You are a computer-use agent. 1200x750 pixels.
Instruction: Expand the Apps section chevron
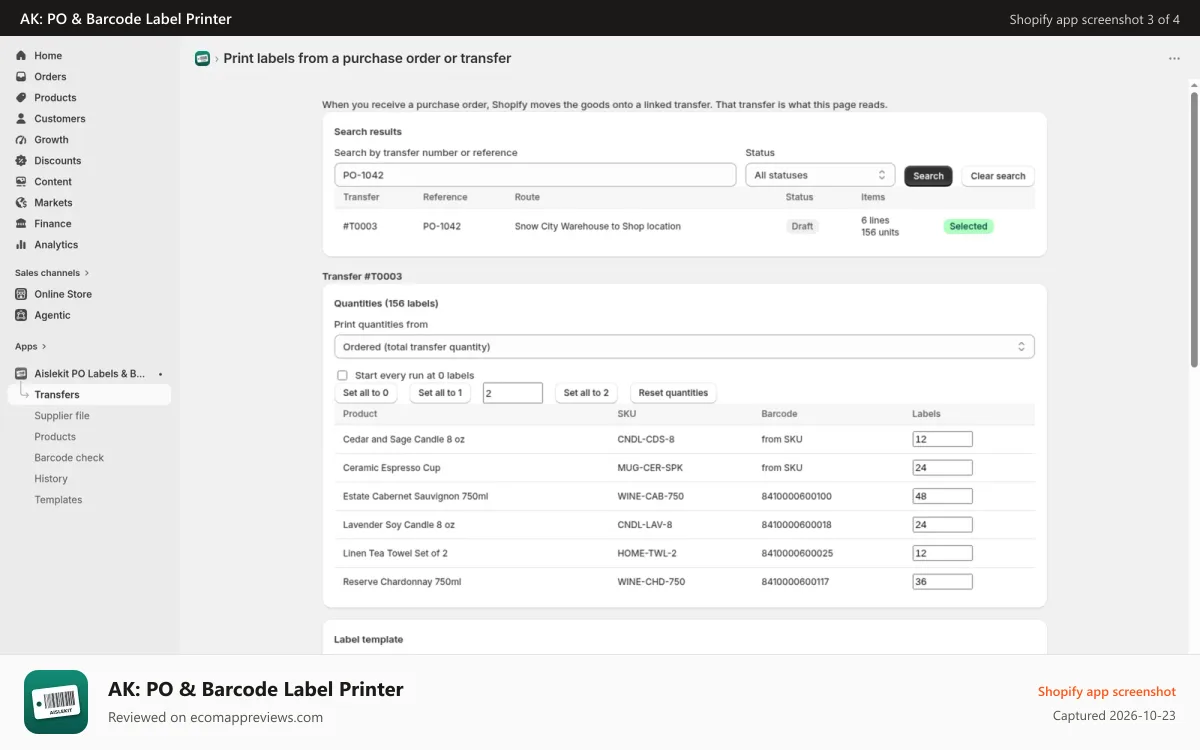[44, 347]
